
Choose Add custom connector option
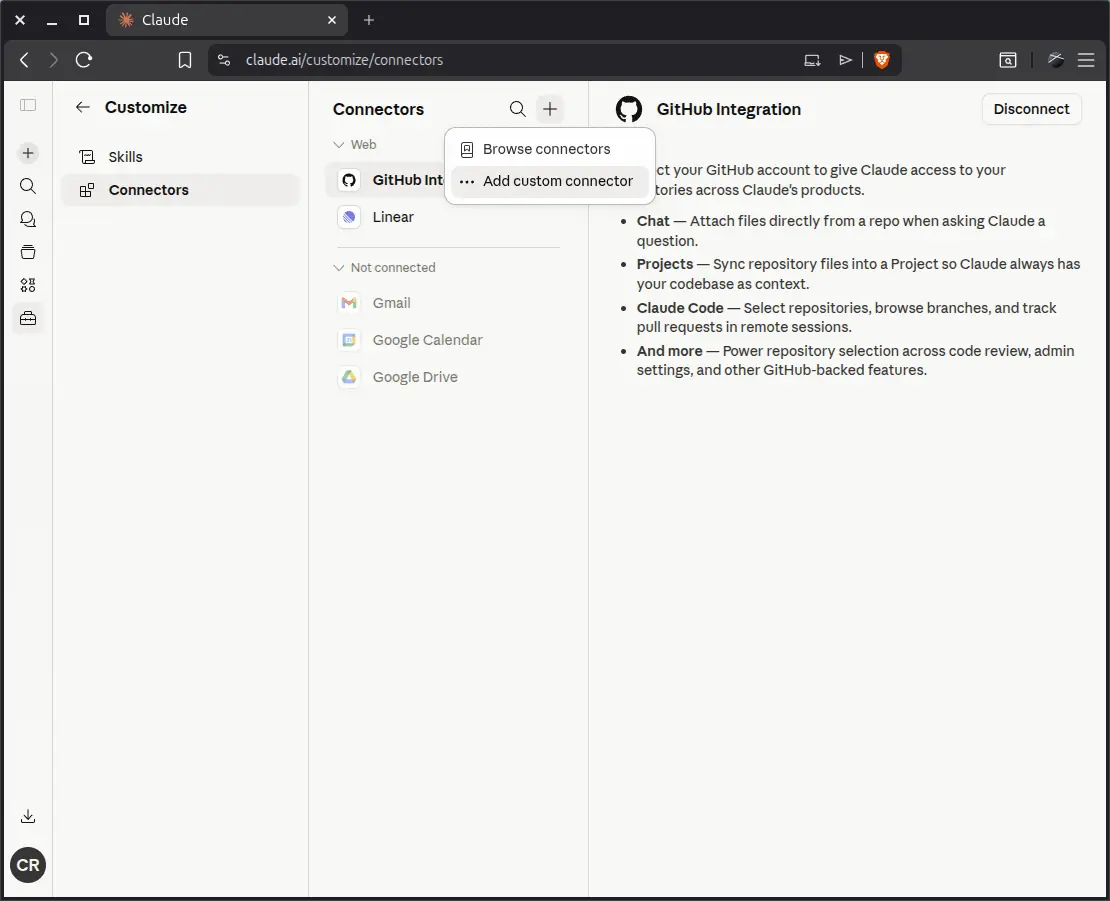tap(549, 181)
